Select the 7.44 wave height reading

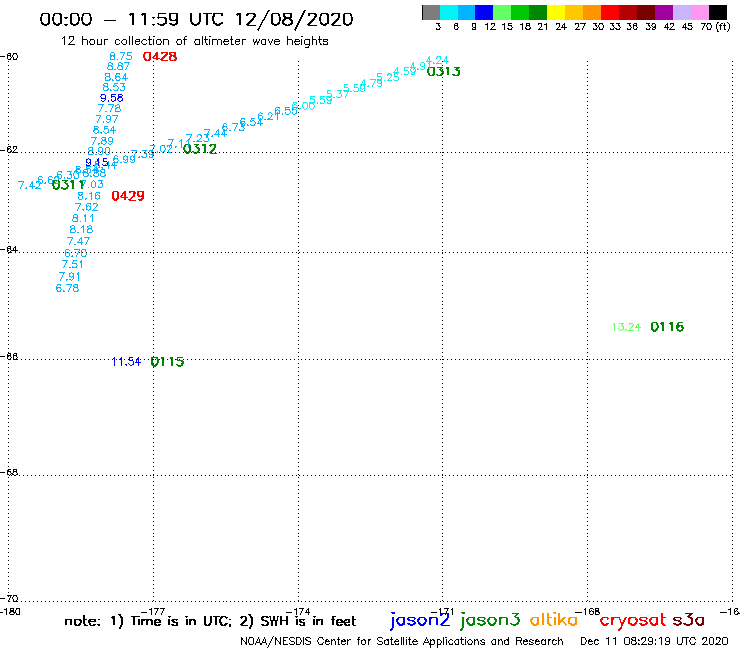[215, 134]
